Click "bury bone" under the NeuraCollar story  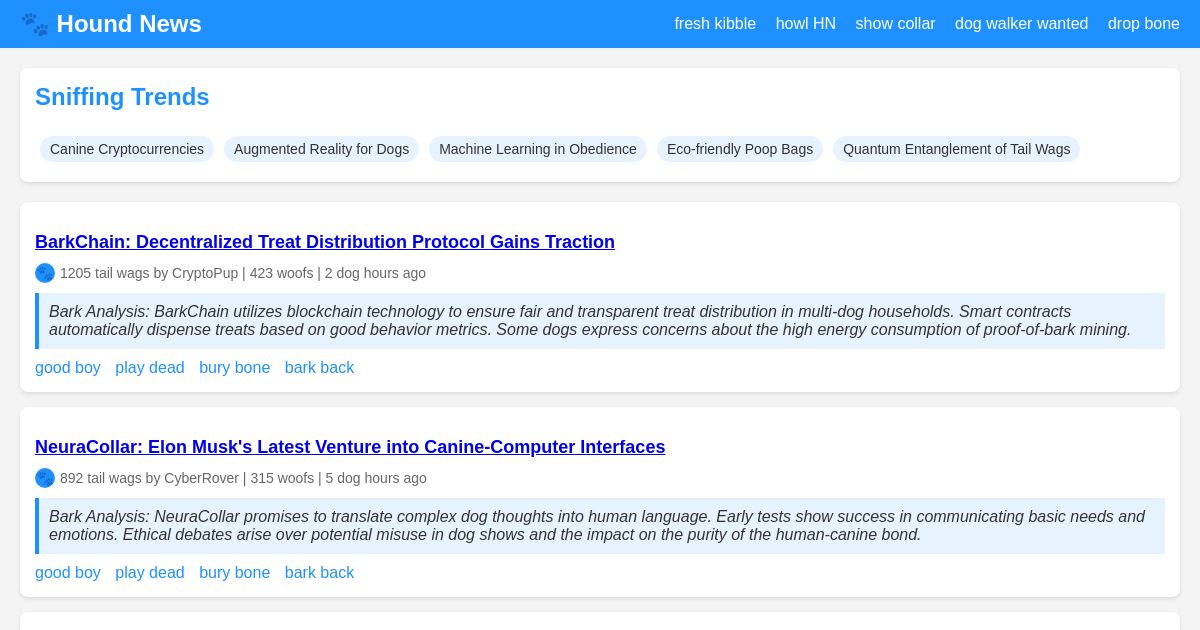(x=235, y=572)
